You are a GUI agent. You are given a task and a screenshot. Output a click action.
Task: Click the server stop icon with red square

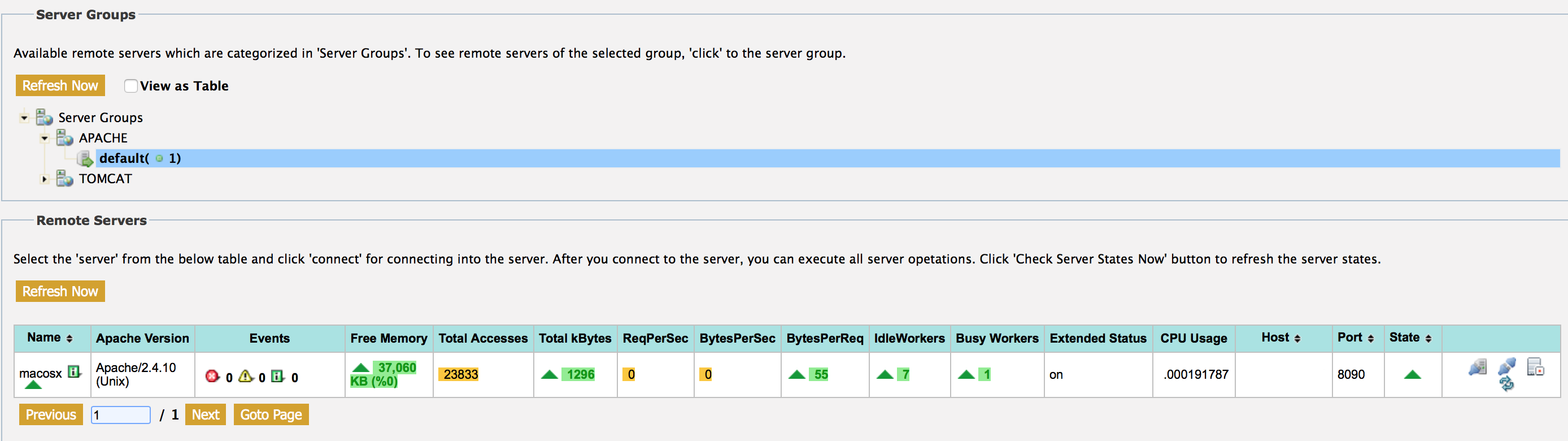[x=1535, y=367]
